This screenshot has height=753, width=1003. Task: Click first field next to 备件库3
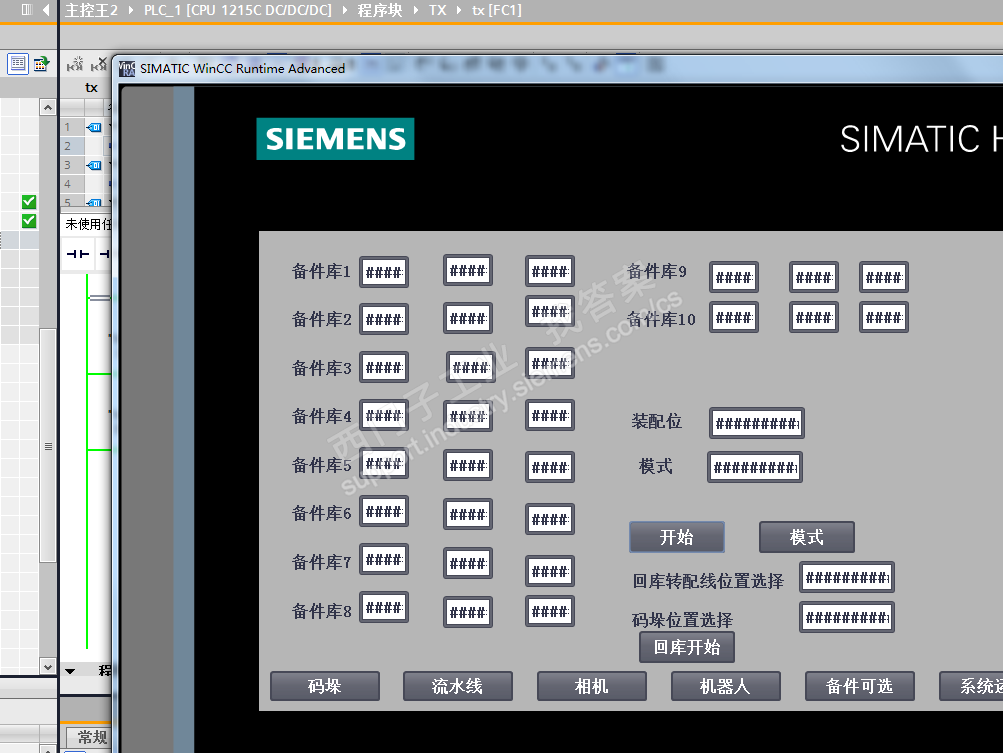[384, 367]
